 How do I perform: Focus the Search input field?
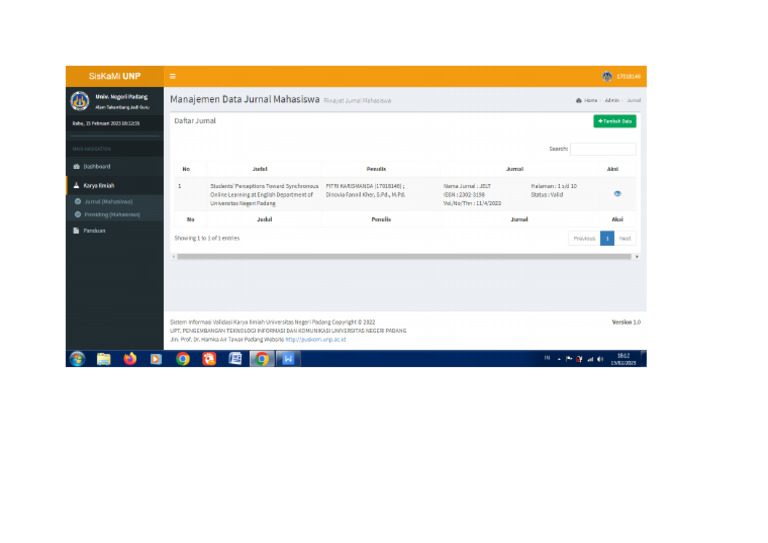[x=603, y=149]
